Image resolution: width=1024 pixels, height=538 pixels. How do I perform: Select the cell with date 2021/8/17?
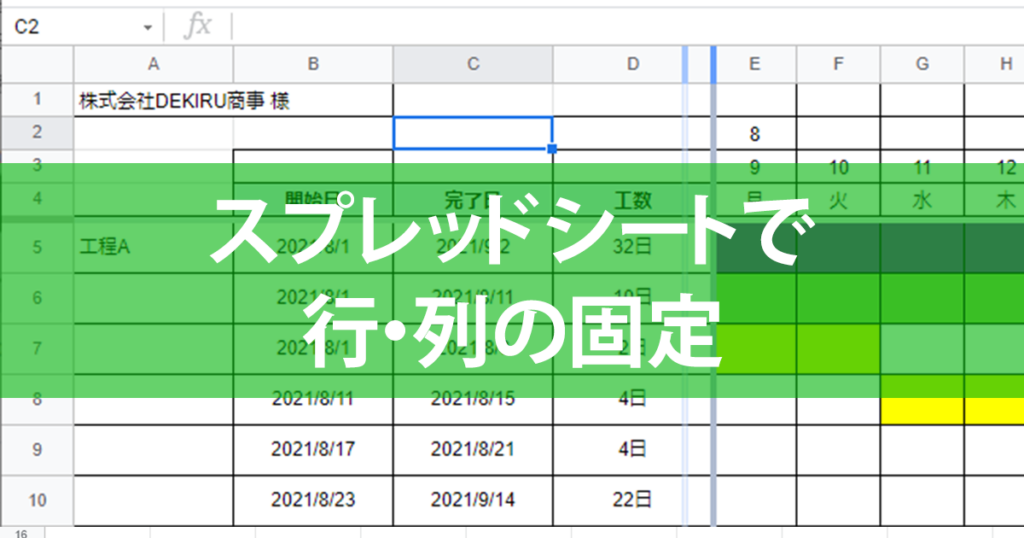(313, 450)
